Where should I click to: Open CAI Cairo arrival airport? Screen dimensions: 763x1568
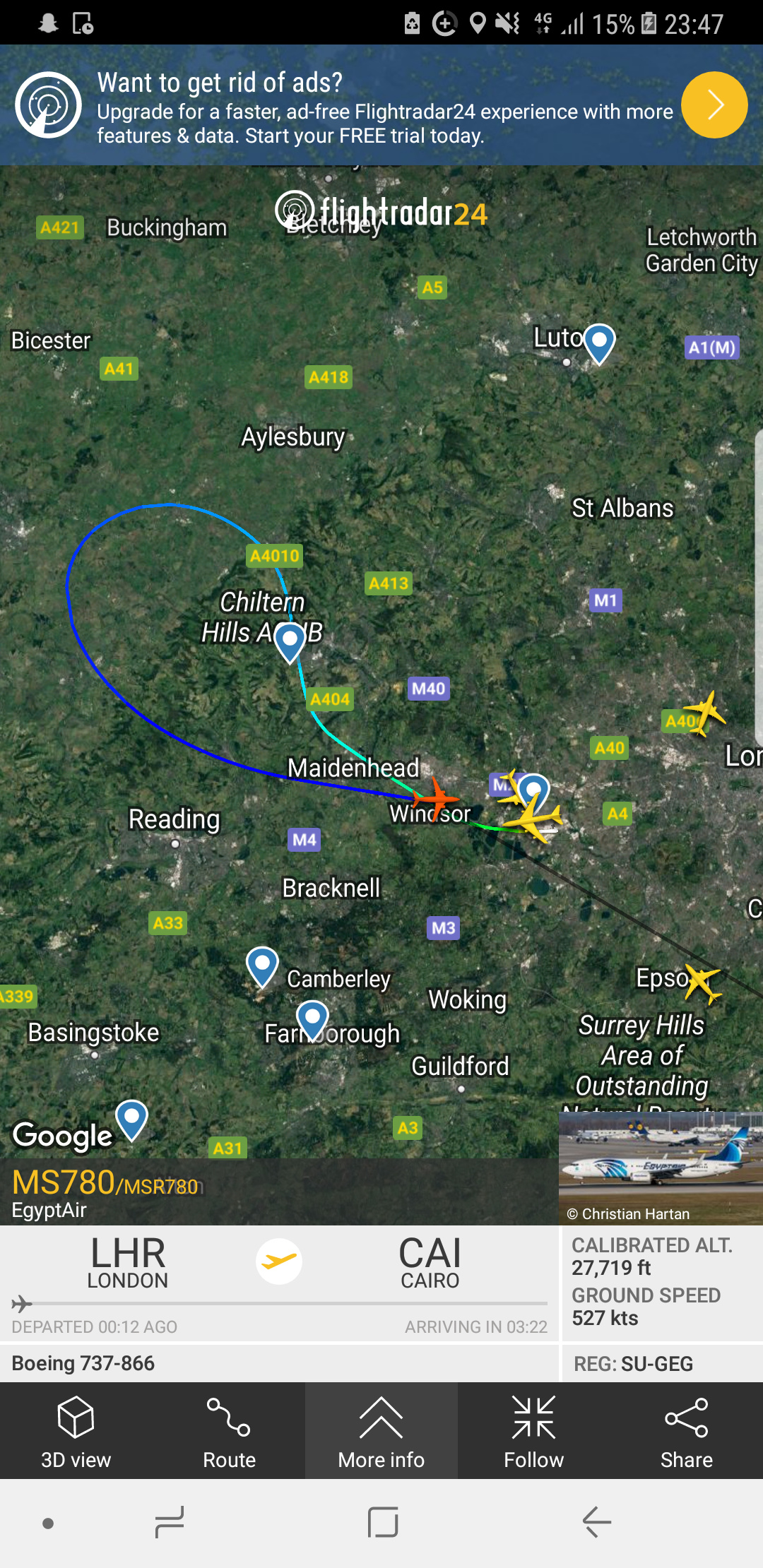(430, 1262)
